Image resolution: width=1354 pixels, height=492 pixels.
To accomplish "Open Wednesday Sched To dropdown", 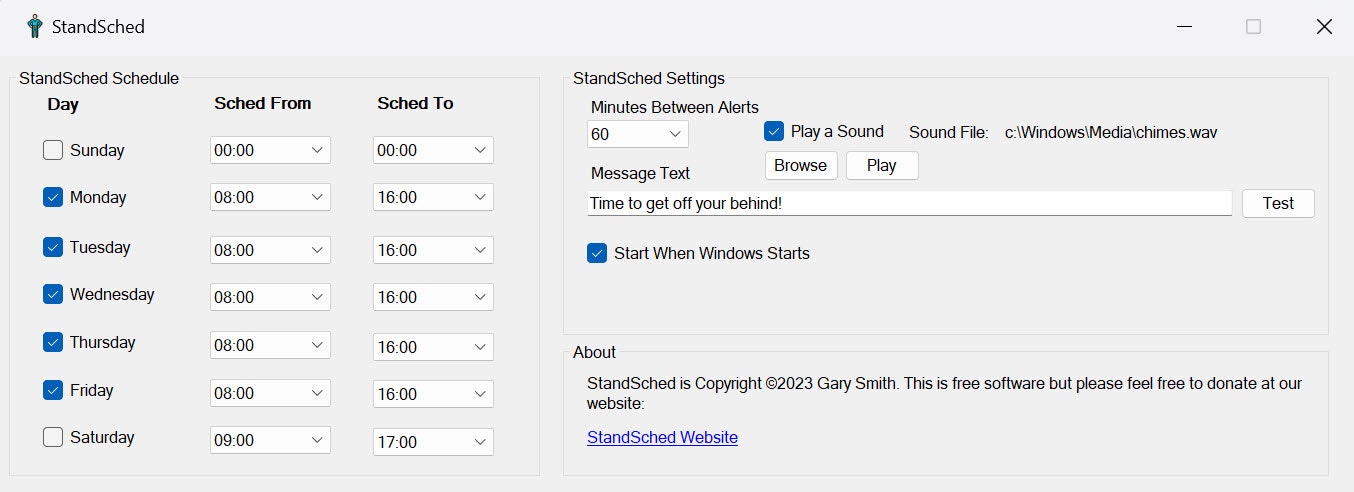I will (433, 297).
